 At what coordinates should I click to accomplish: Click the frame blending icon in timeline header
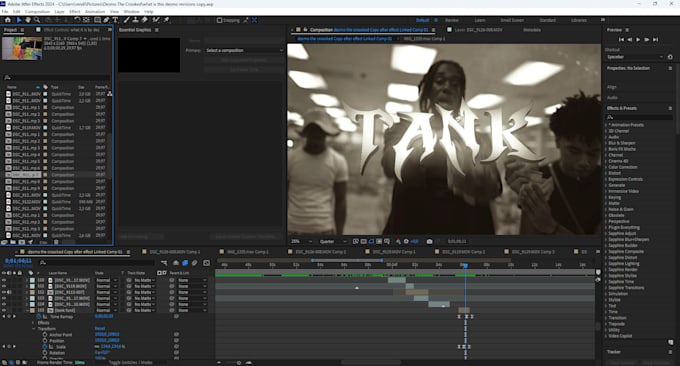click(185, 263)
